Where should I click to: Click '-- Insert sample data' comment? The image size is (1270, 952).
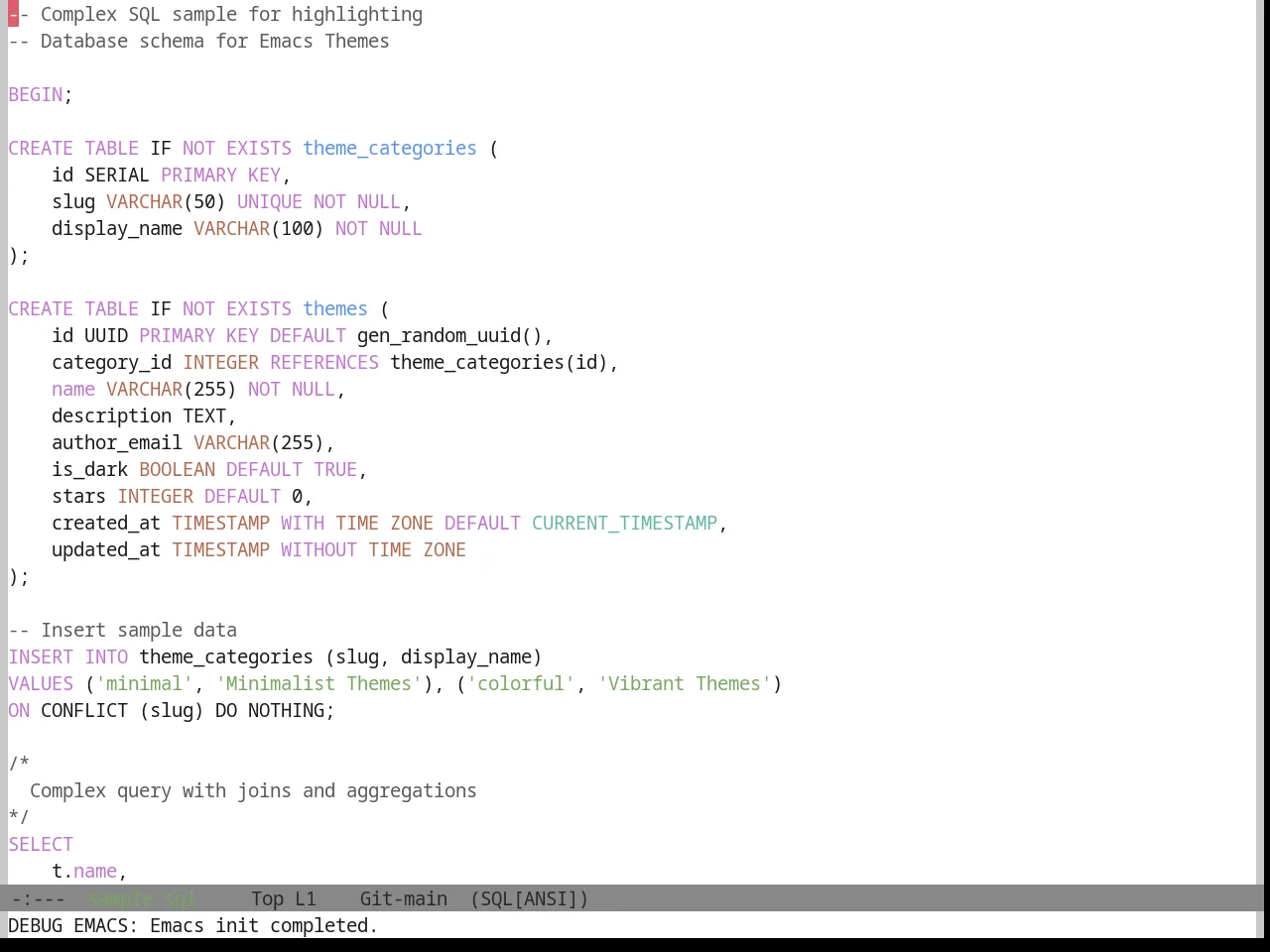(x=123, y=630)
